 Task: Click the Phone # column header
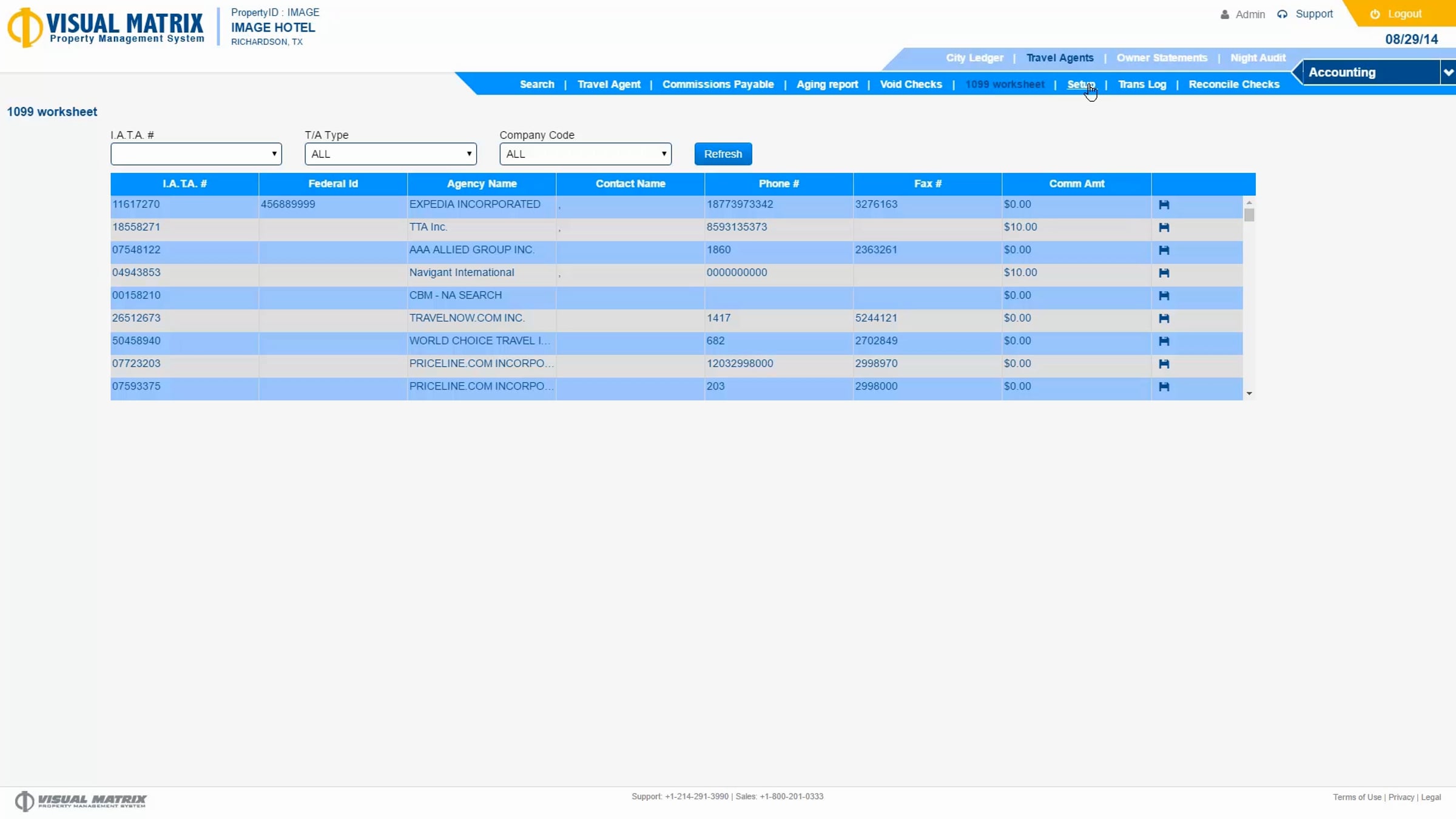click(779, 184)
